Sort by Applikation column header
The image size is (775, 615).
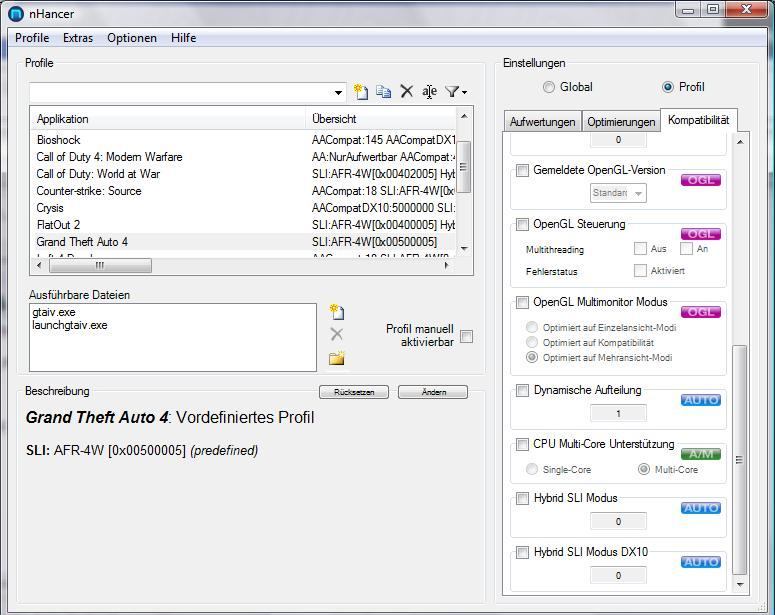tap(169, 119)
